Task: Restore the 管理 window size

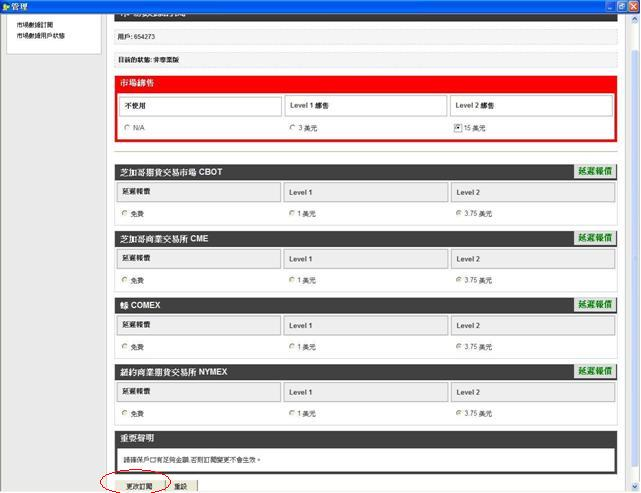Action: [x=622, y=7]
